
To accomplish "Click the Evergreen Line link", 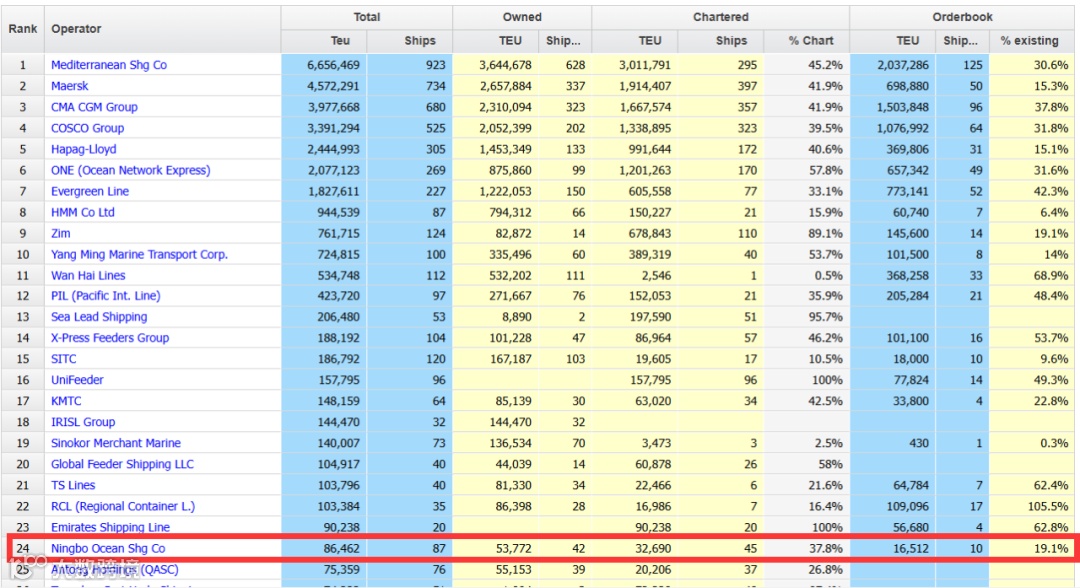I will point(90,191).
